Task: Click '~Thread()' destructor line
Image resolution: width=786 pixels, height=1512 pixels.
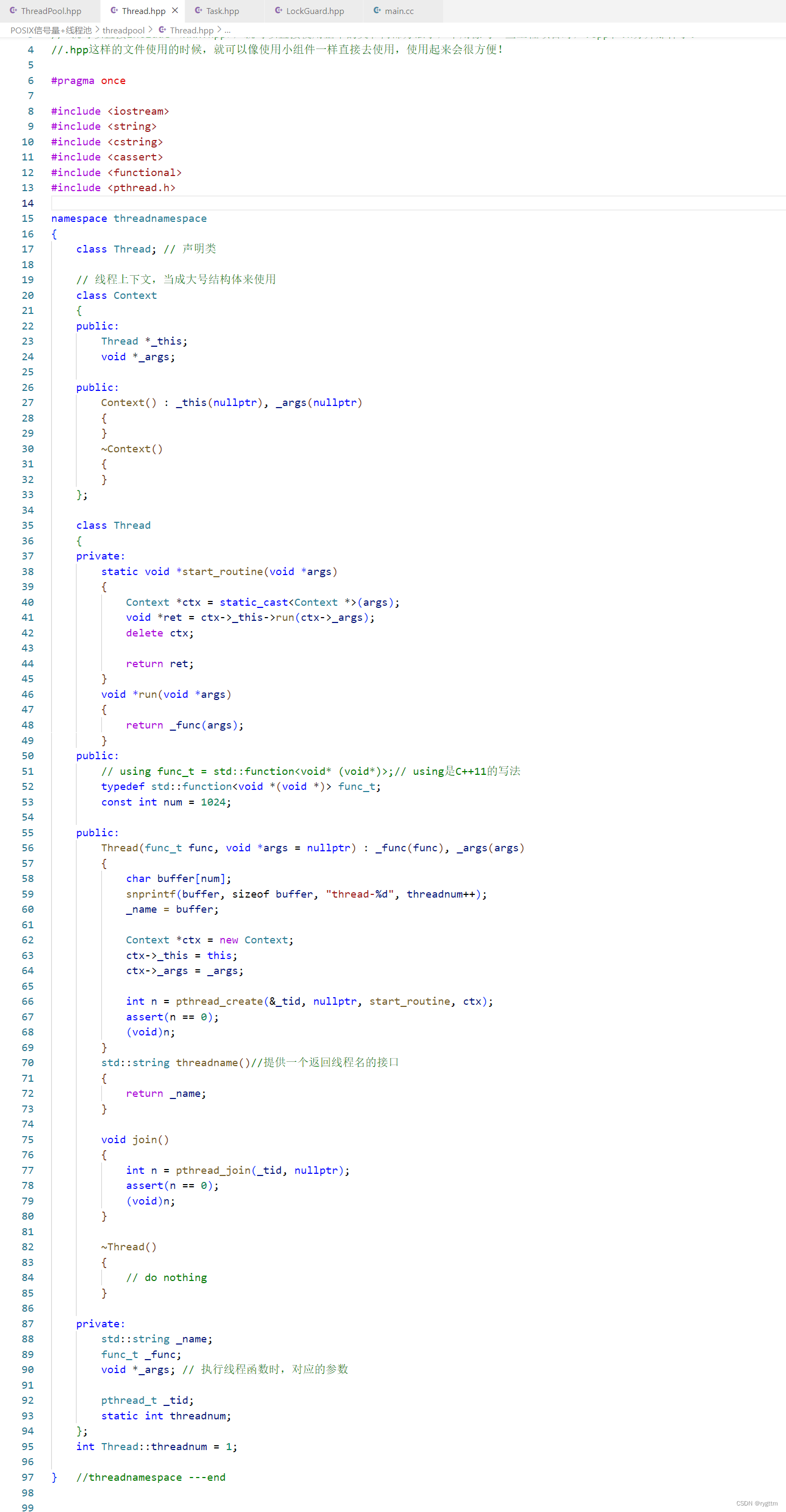Action: [129, 1247]
